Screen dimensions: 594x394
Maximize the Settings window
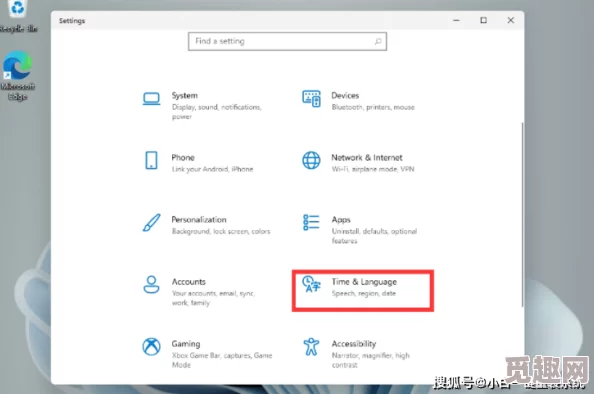click(x=483, y=20)
